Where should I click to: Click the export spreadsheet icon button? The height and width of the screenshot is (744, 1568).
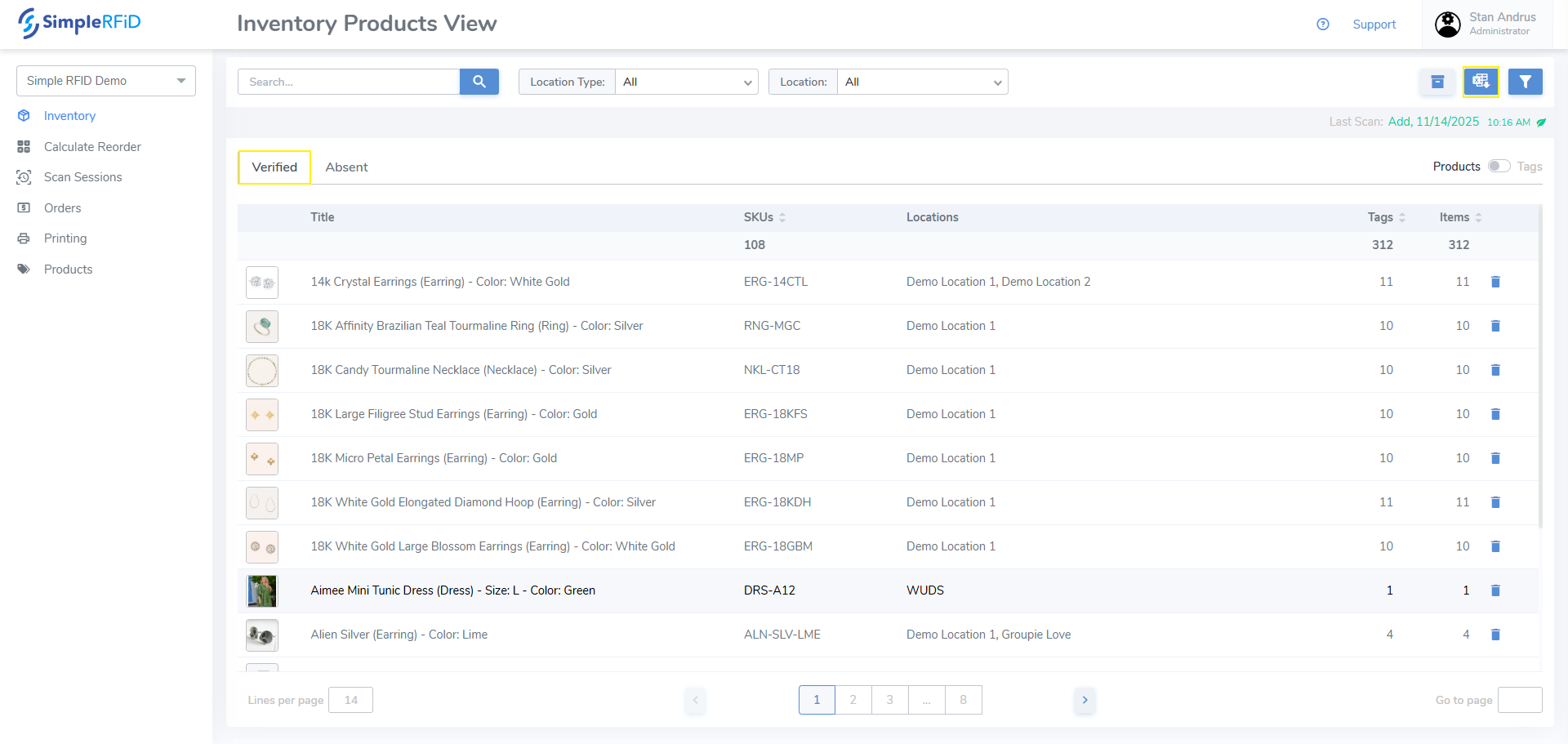click(x=1481, y=82)
